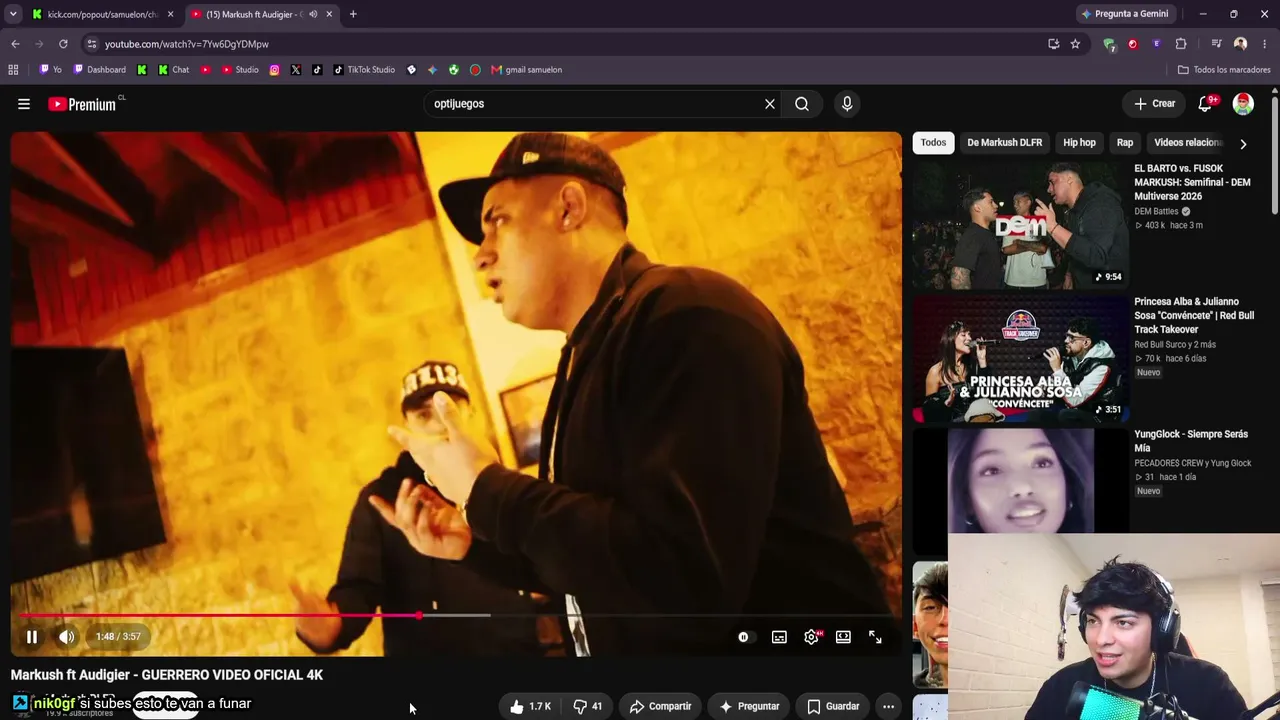
Task: Expand more filter chips with right chevron
Action: coord(1243,144)
